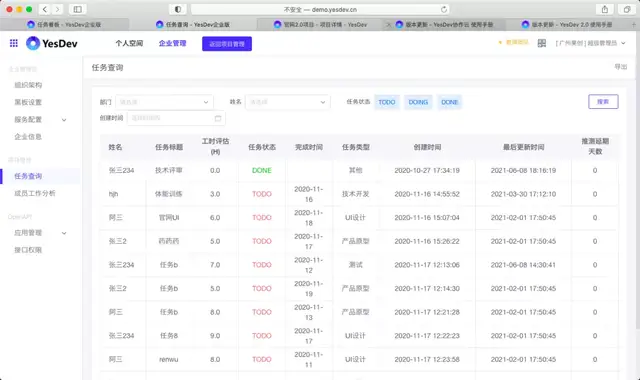640x380 pixels.
Task: Click the 任务标题 column header
Action: [169, 147]
